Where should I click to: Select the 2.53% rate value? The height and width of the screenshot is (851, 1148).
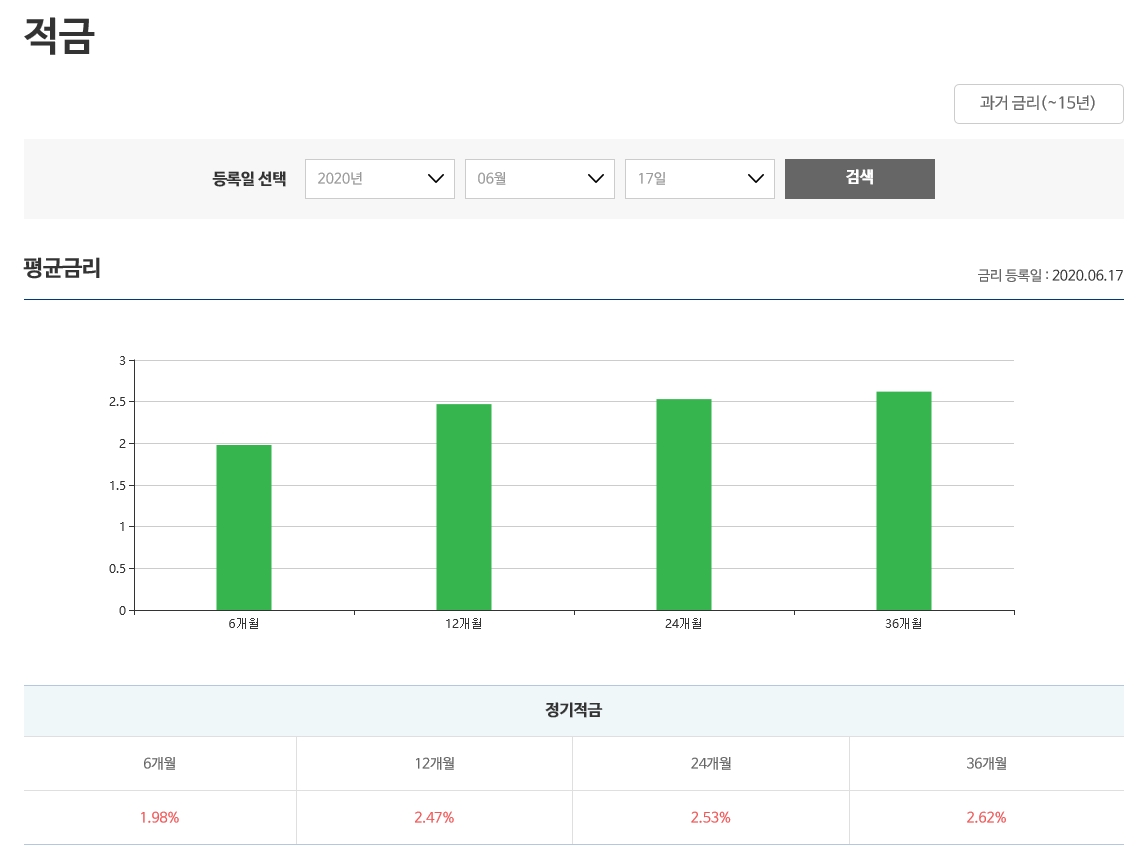[x=710, y=817]
